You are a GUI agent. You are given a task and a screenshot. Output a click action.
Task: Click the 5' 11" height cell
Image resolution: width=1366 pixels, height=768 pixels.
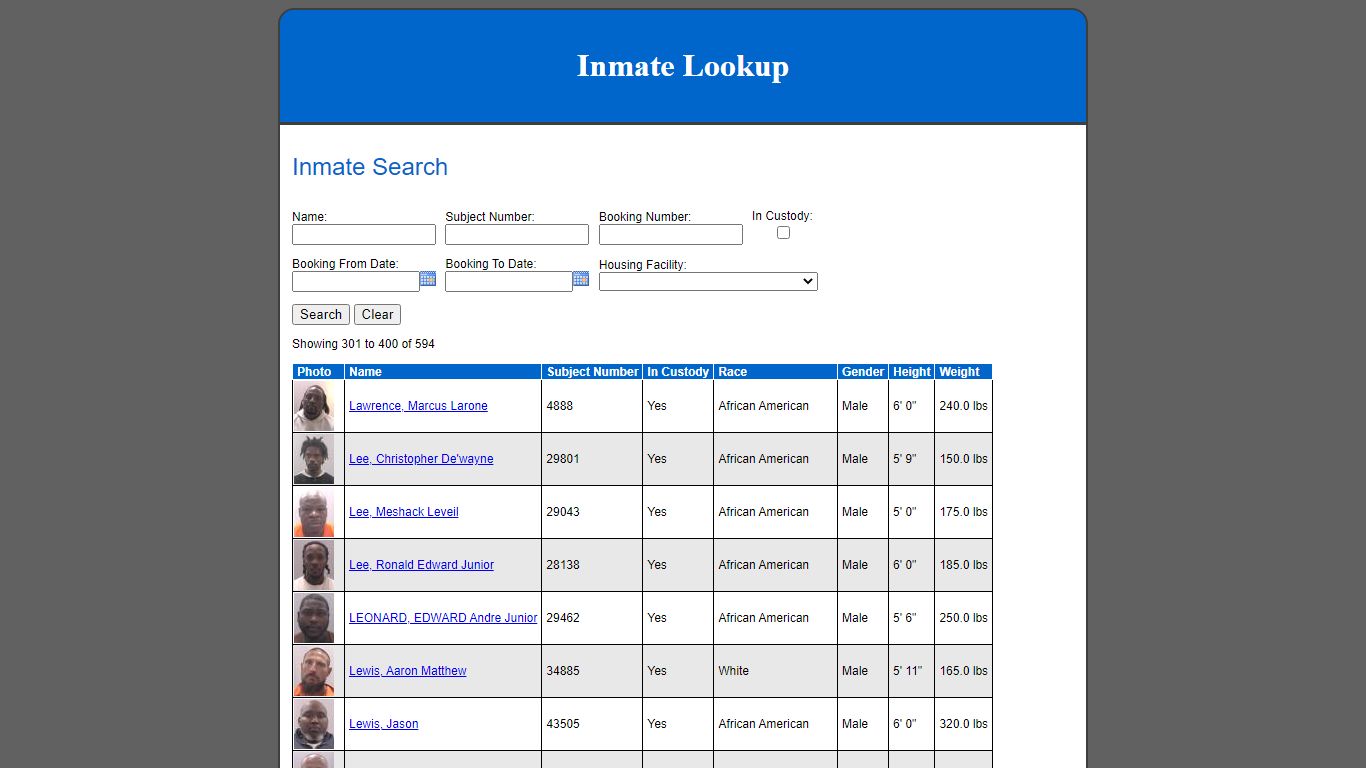[x=912, y=671]
